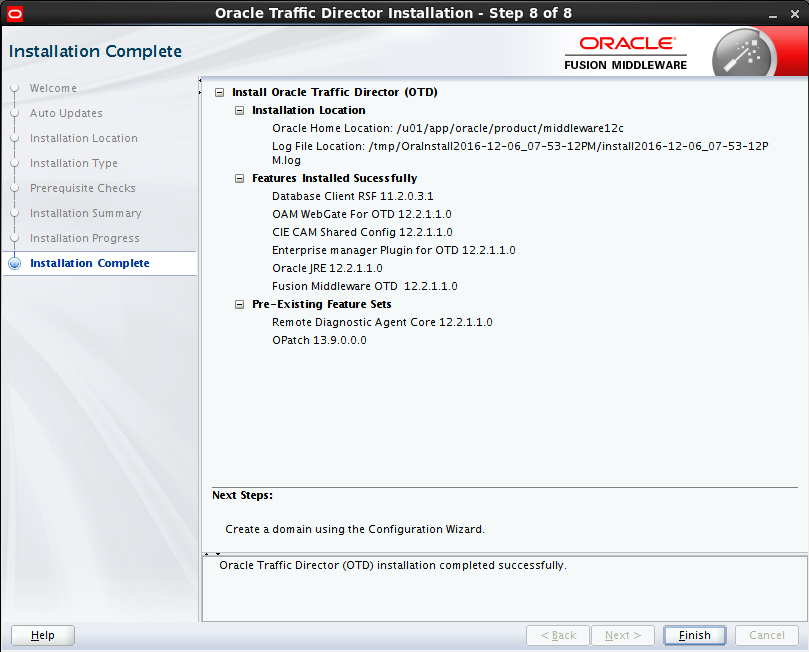Collapse the Pre-Existing Feature Sets node
809x652 pixels.
239,304
